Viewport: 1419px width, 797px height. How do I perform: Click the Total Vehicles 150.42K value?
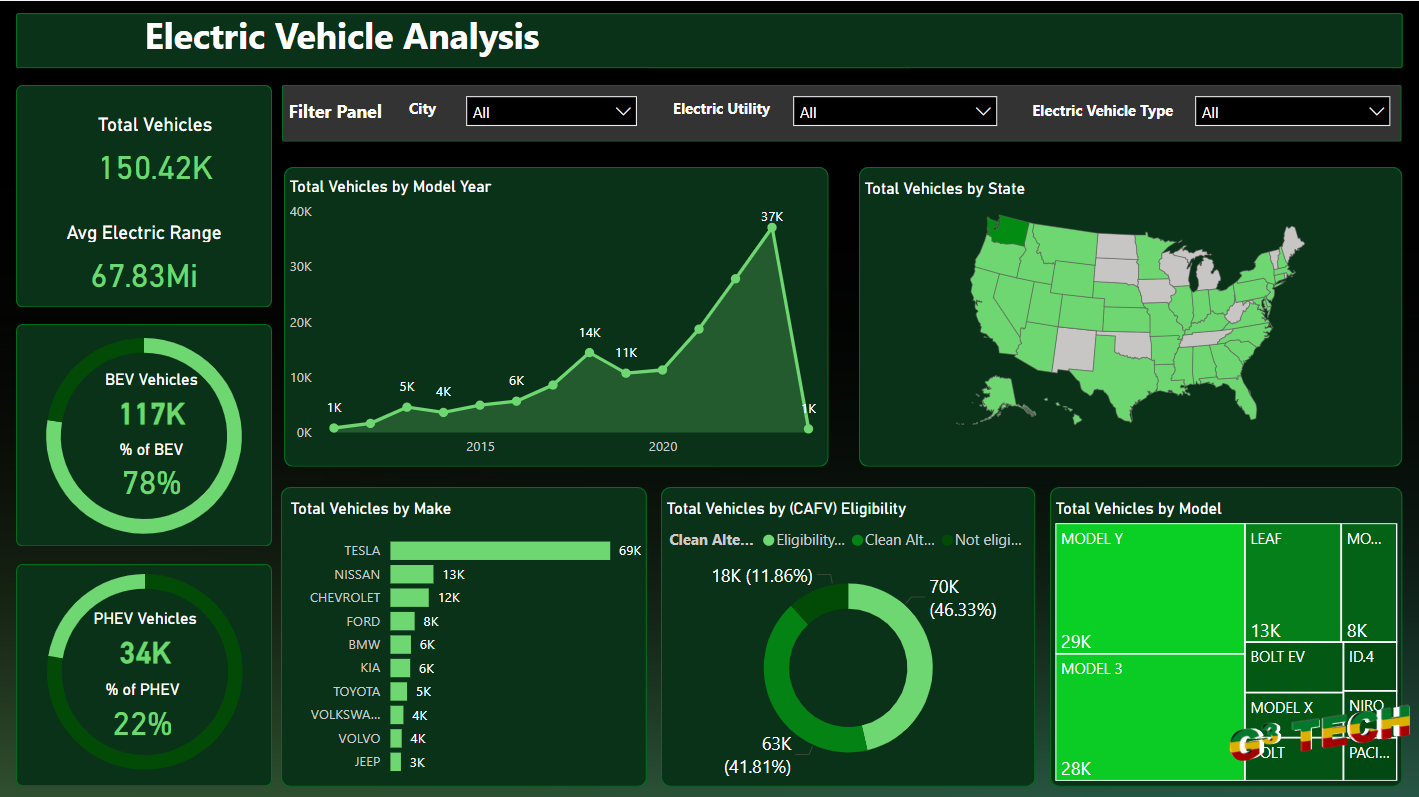[156, 167]
